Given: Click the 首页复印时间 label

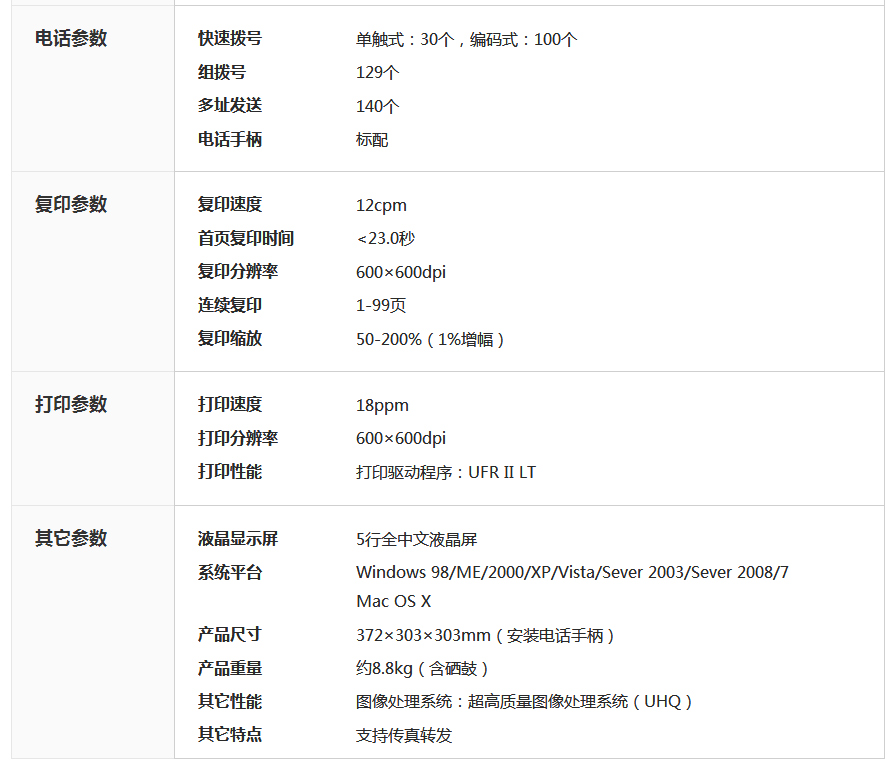Looking at the screenshot, I should click(246, 239).
